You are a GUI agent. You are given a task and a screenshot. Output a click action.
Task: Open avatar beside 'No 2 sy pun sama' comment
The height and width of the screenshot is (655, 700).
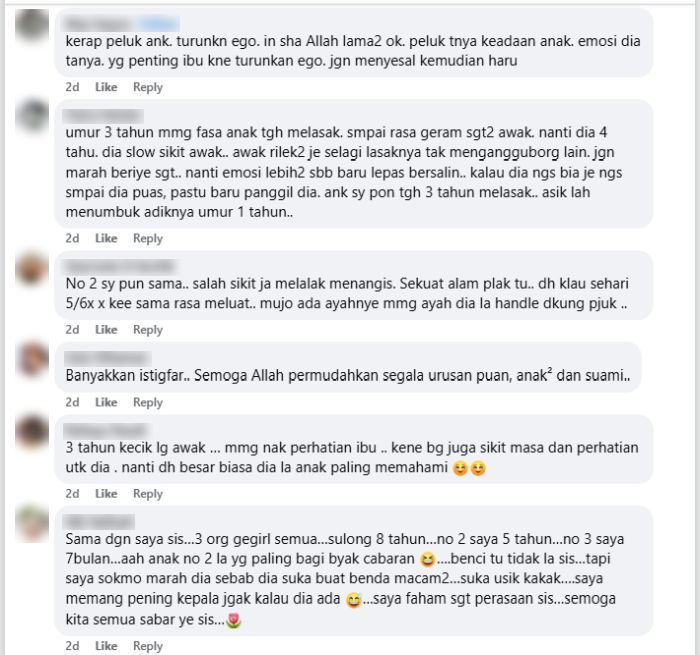point(32,268)
